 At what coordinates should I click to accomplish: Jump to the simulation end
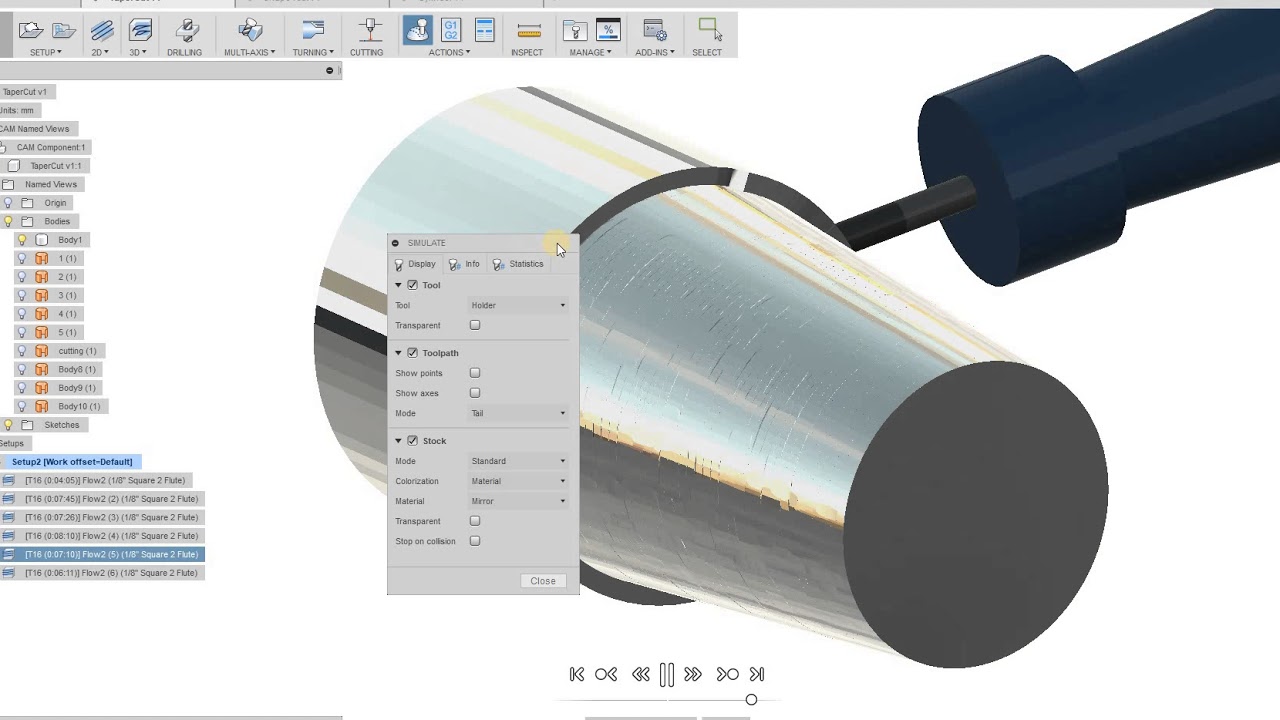(757, 675)
